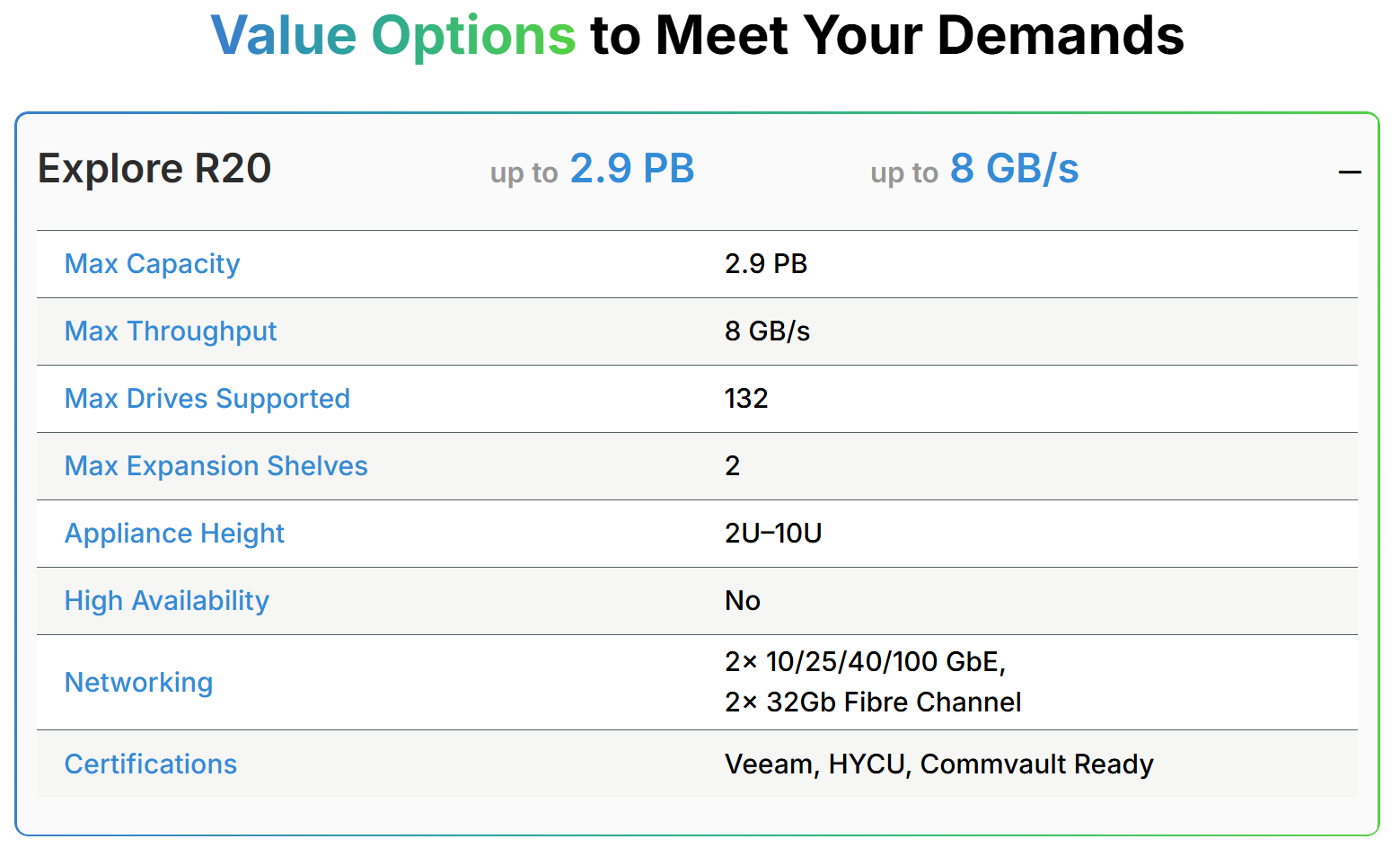
Task: Click the 'Veeam, HYCU, Commvault Ready' text
Action: (x=938, y=764)
